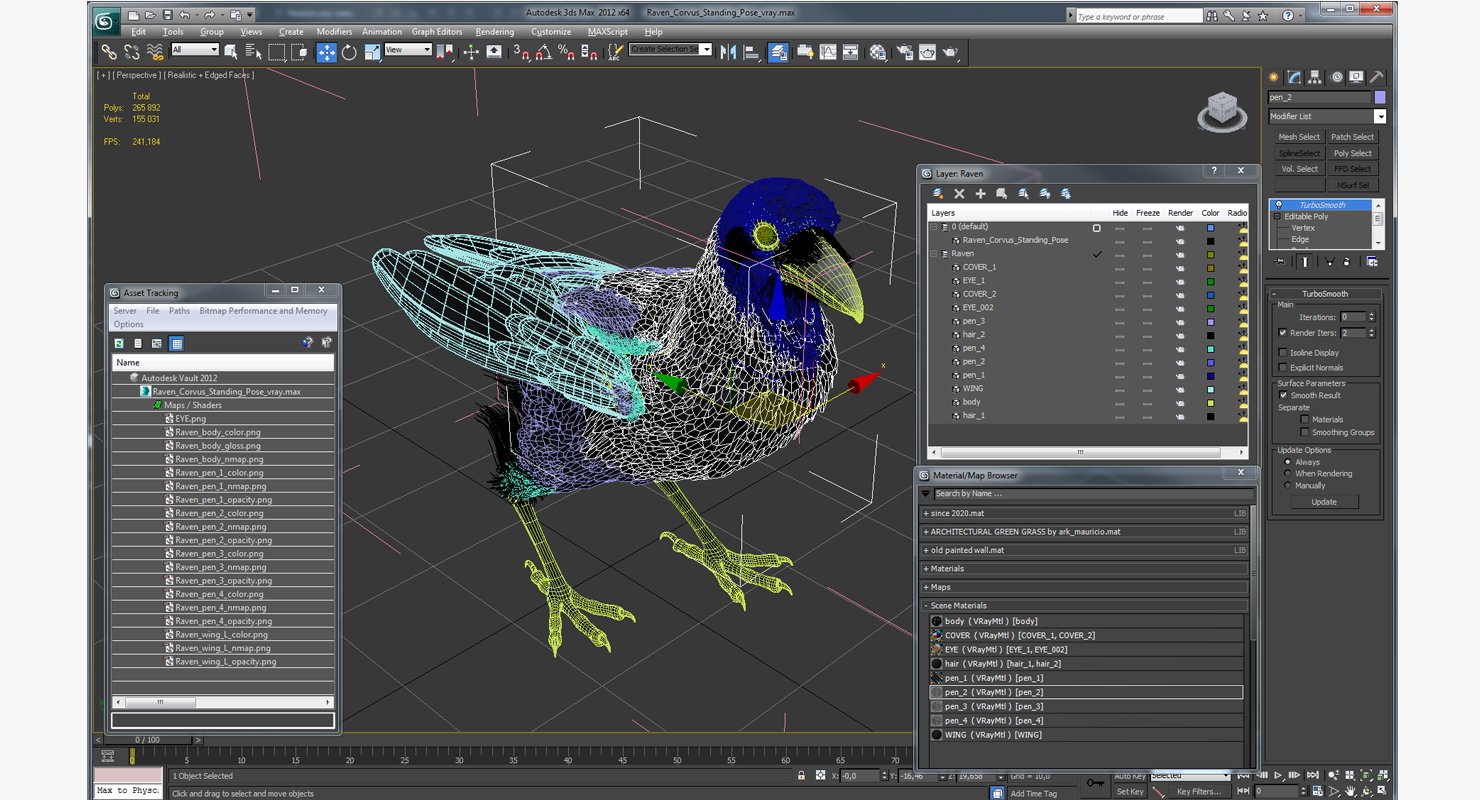
Task: Collapse the Raven layer in Layer dialog
Action: pyautogui.click(x=934, y=254)
